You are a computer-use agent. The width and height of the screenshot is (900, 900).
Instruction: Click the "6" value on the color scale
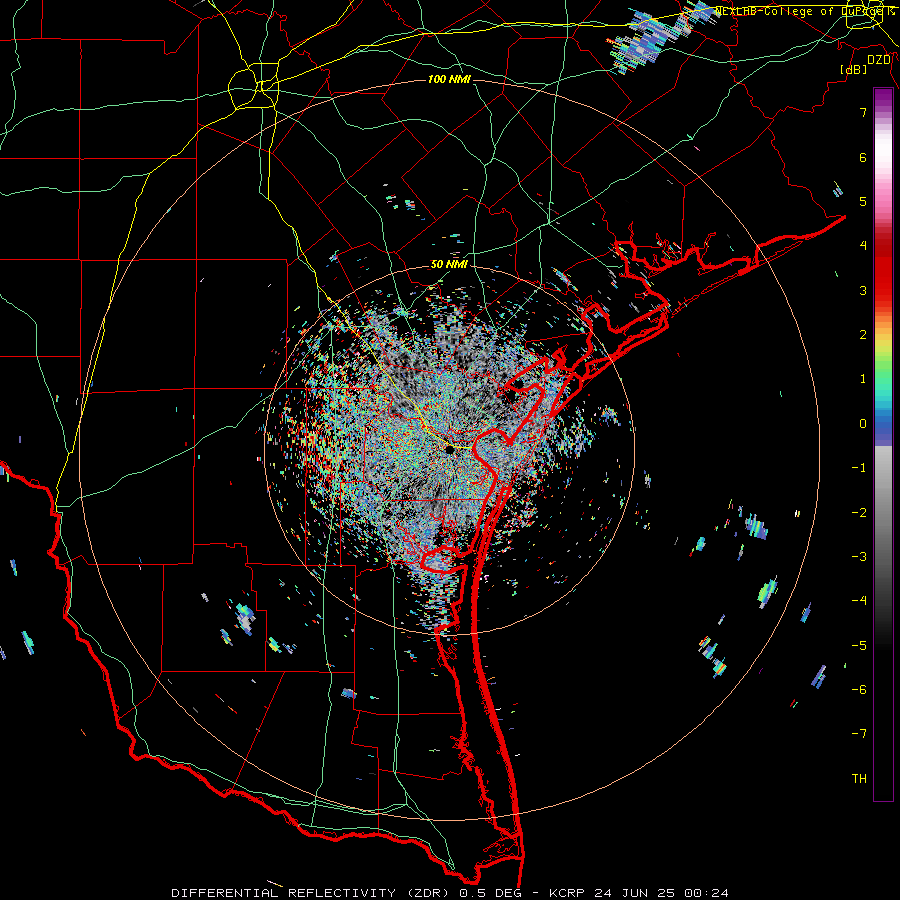(863, 157)
